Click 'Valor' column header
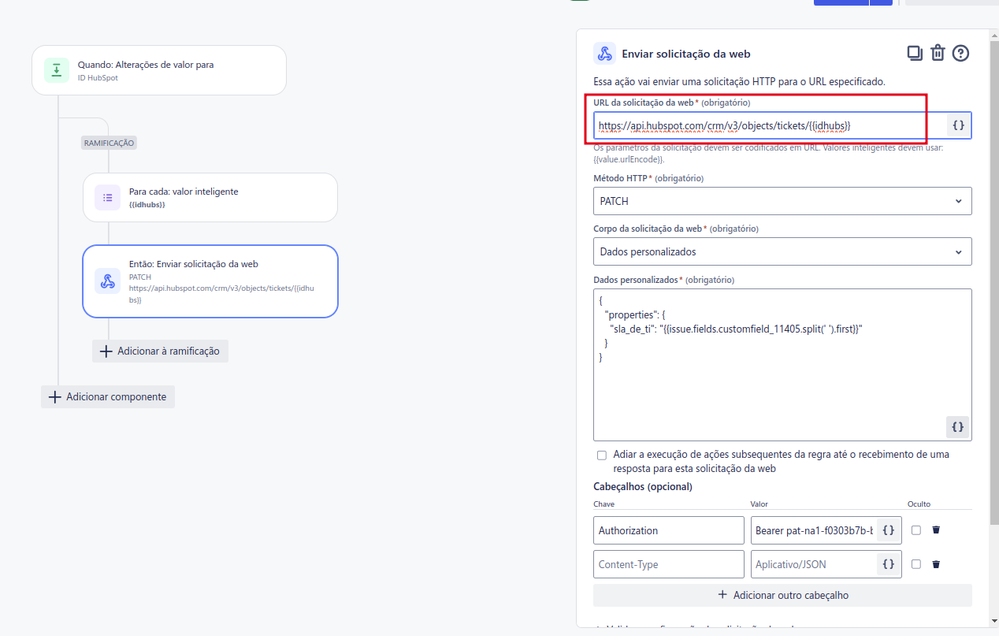This screenshot has height=636, width=999. (759, 504)
